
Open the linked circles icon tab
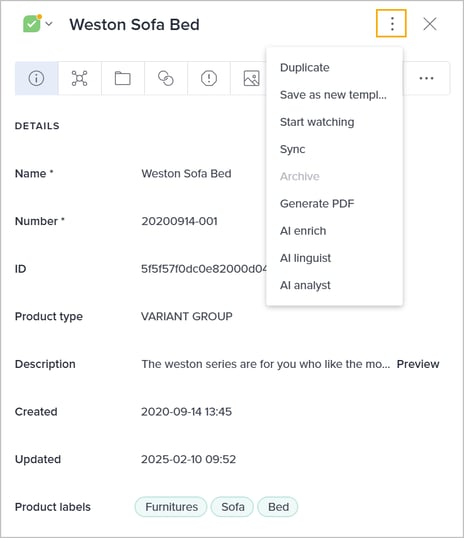point(166,78)
